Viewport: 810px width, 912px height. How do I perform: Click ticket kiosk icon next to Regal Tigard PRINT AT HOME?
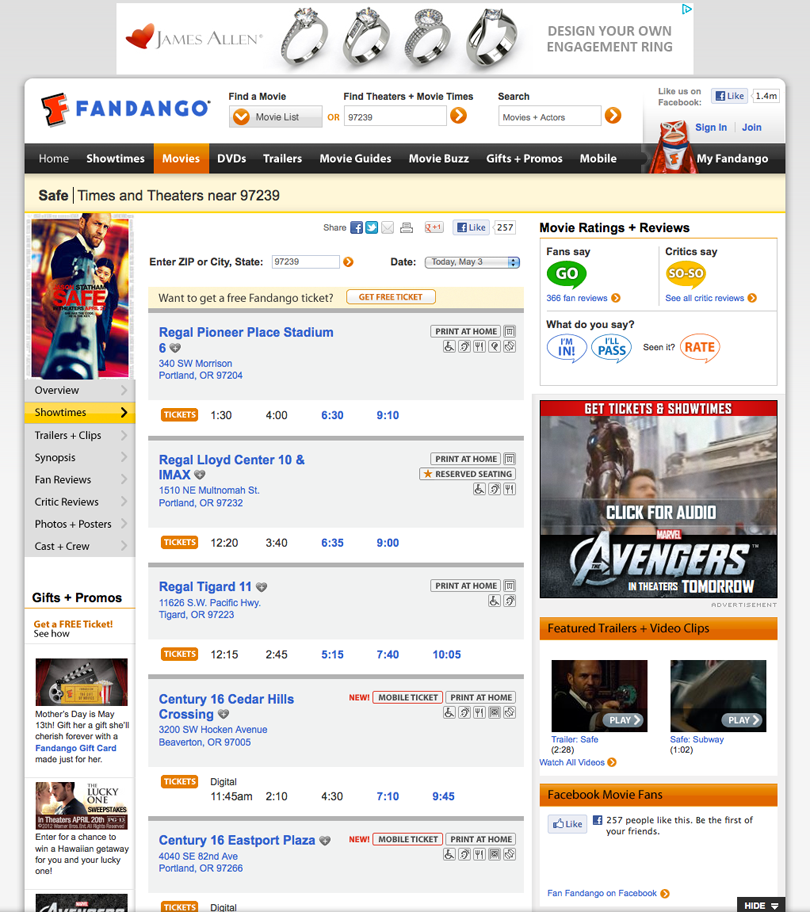(509, 586)
